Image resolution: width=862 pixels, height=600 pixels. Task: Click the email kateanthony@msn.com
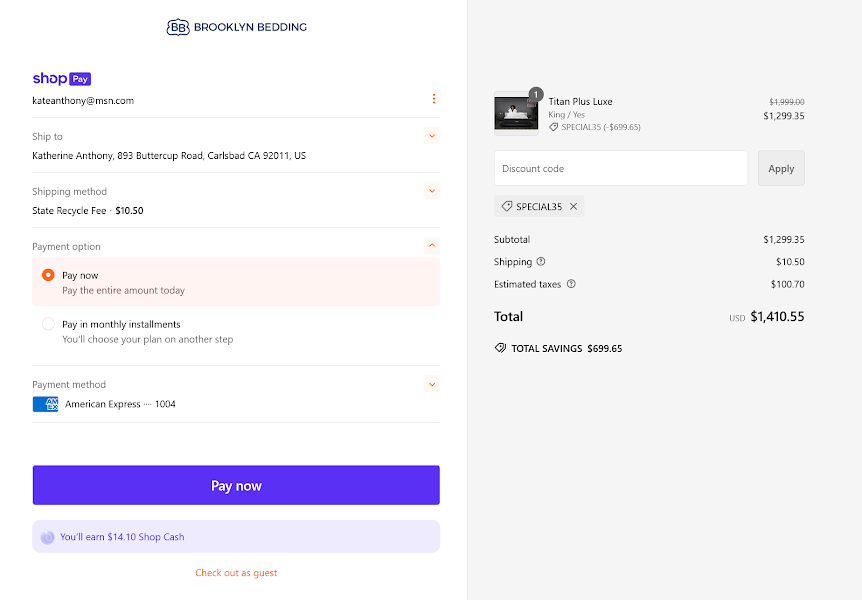[83, 101]
